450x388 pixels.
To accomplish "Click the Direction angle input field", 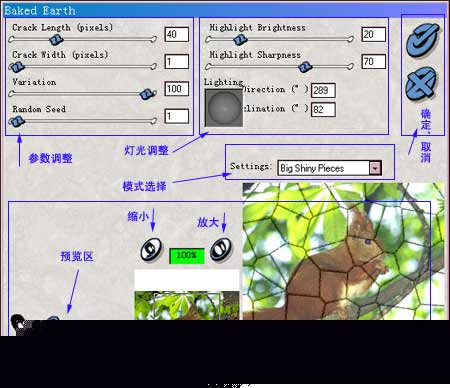I will point(323,90).
